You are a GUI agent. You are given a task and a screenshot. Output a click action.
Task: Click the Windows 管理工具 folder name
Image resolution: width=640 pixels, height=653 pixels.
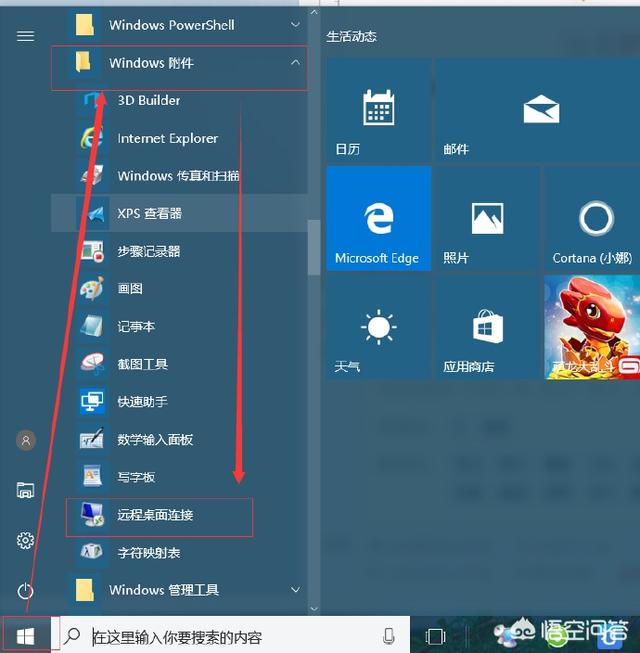(164, 590)
